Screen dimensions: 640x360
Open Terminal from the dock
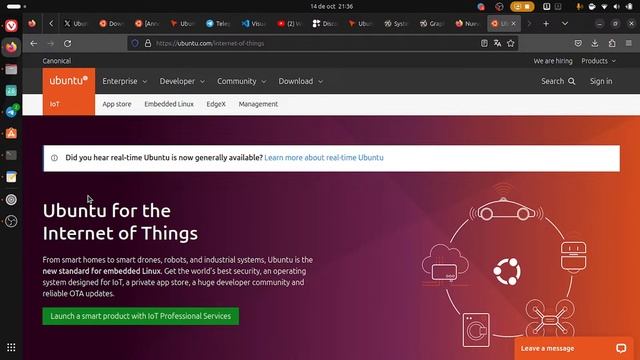coord(11,155)
